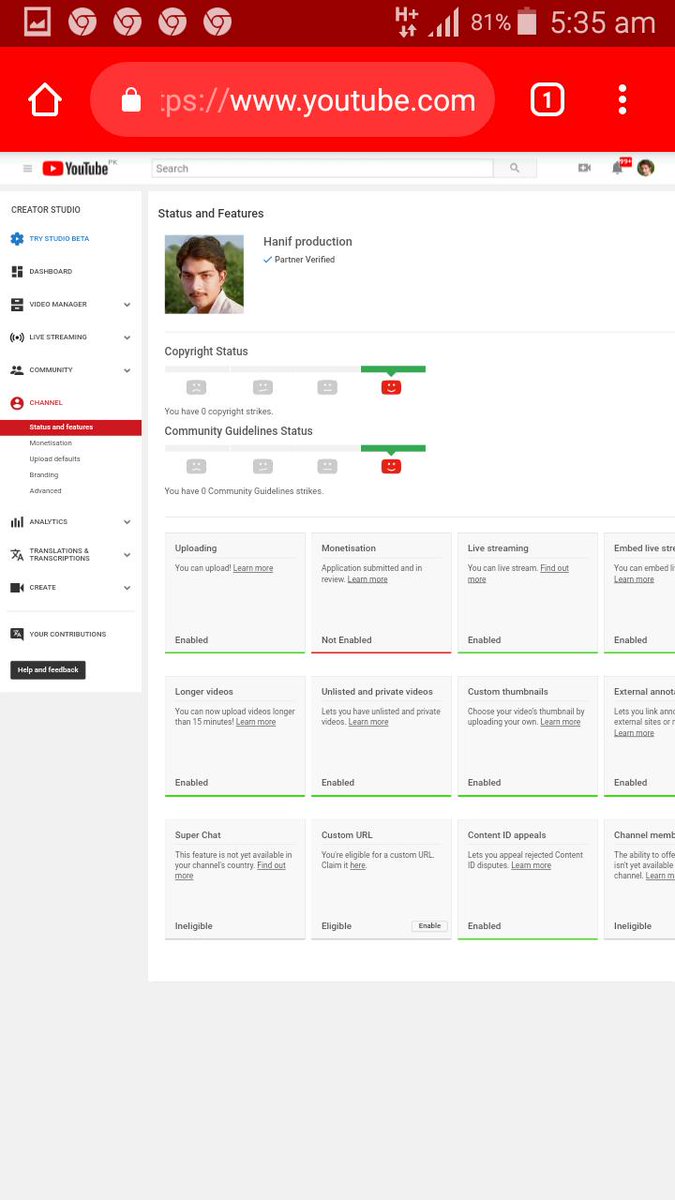Click 'You have 0 Community Guidelines strikes.' text
Viewport: 675px width, 1200px height.
(244, 491)
